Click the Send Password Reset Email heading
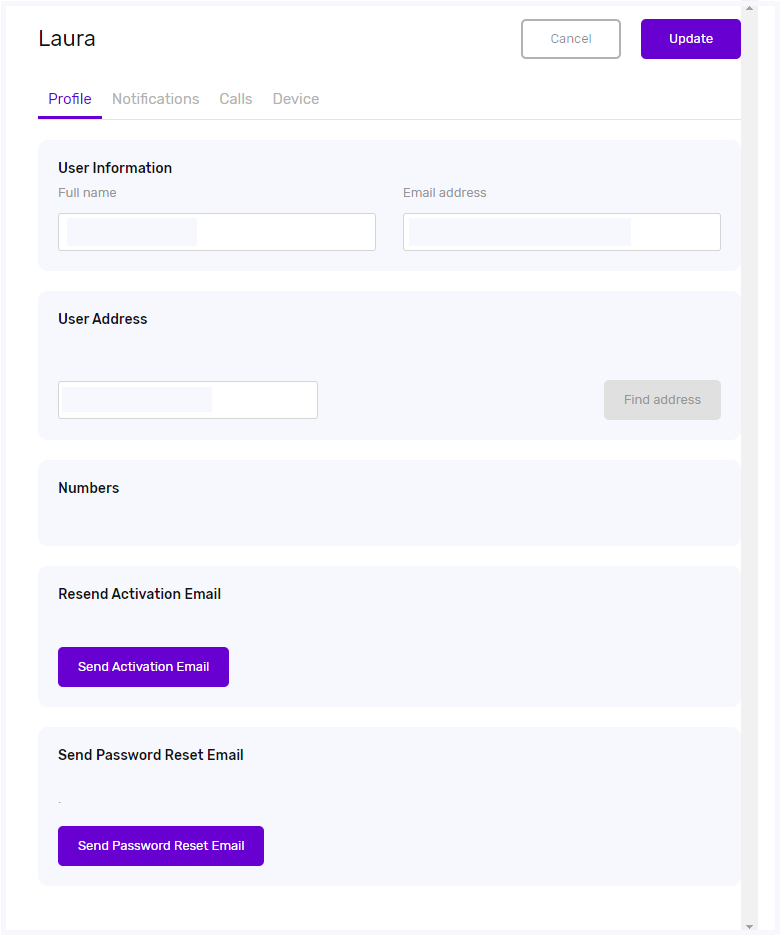 tap(151, 755)
